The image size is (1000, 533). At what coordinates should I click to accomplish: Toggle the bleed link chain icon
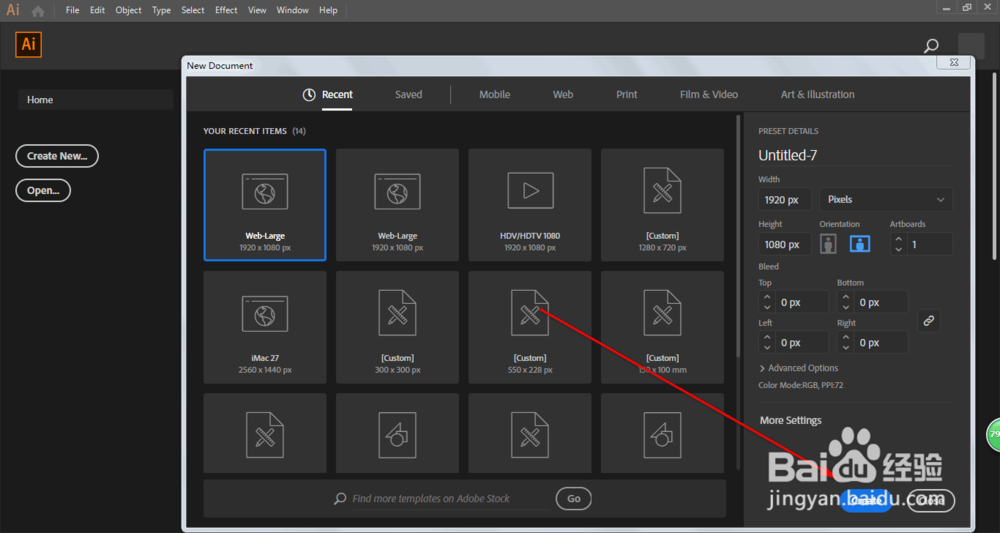tap(929, 321)
